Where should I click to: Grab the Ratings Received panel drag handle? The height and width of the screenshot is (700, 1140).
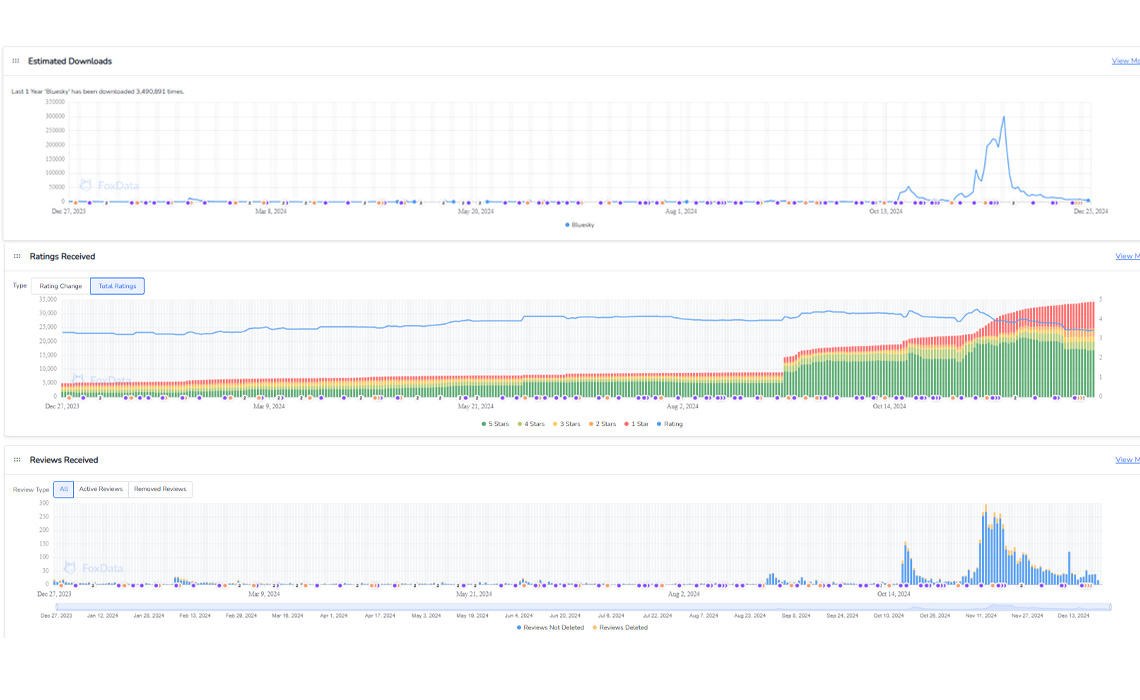(17, 257)
